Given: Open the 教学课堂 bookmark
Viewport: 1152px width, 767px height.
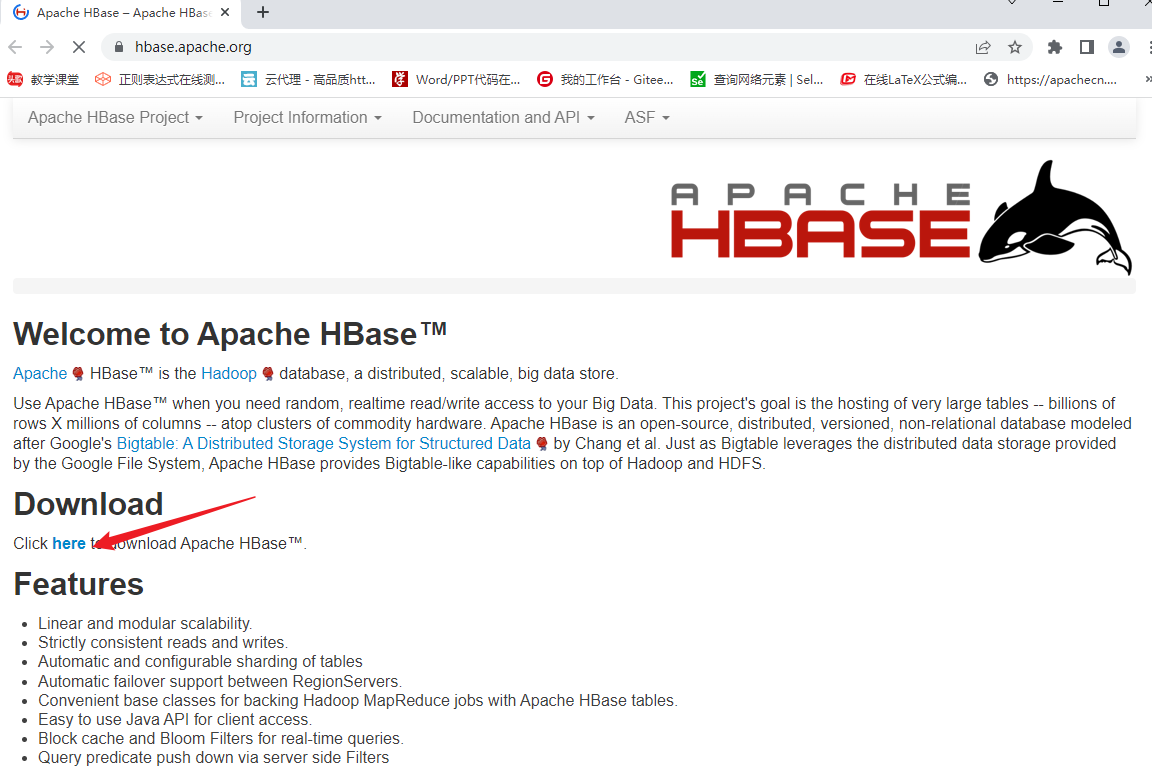Looking at the screenshot, I should coord(43,79).
